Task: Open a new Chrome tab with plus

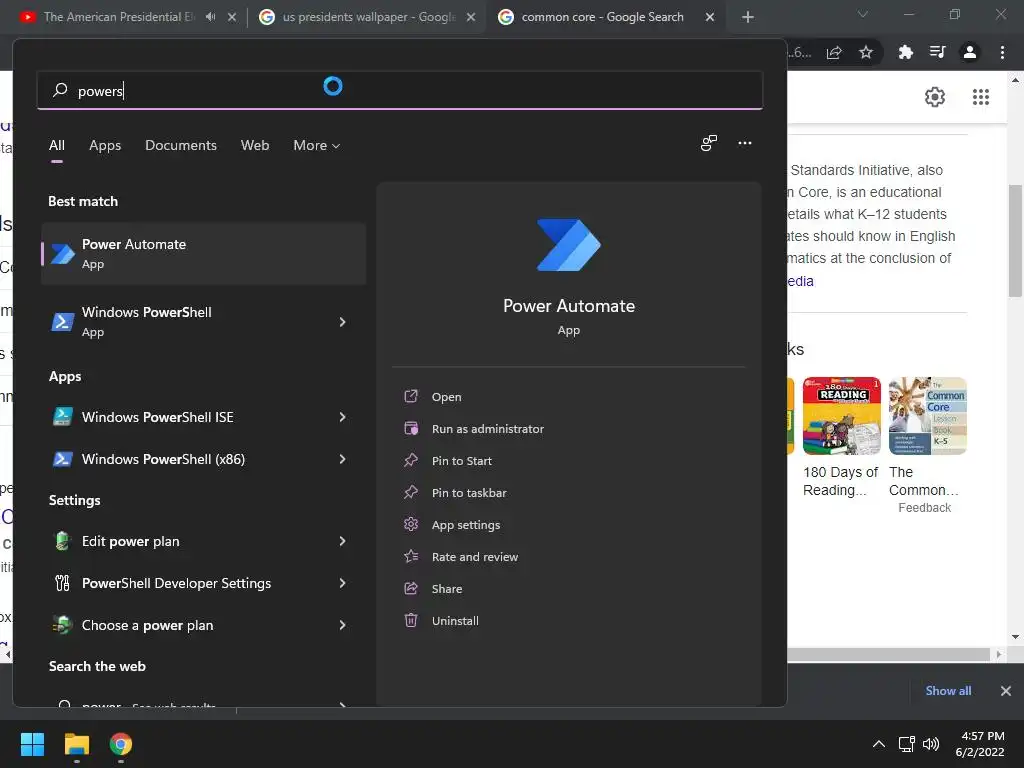Action: click(748, 17)
